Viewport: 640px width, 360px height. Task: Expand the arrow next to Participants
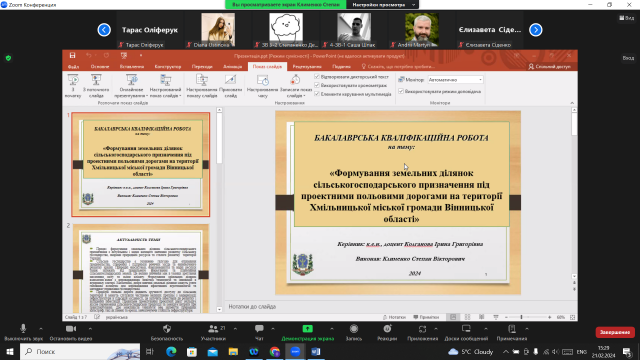coord(235,329)
